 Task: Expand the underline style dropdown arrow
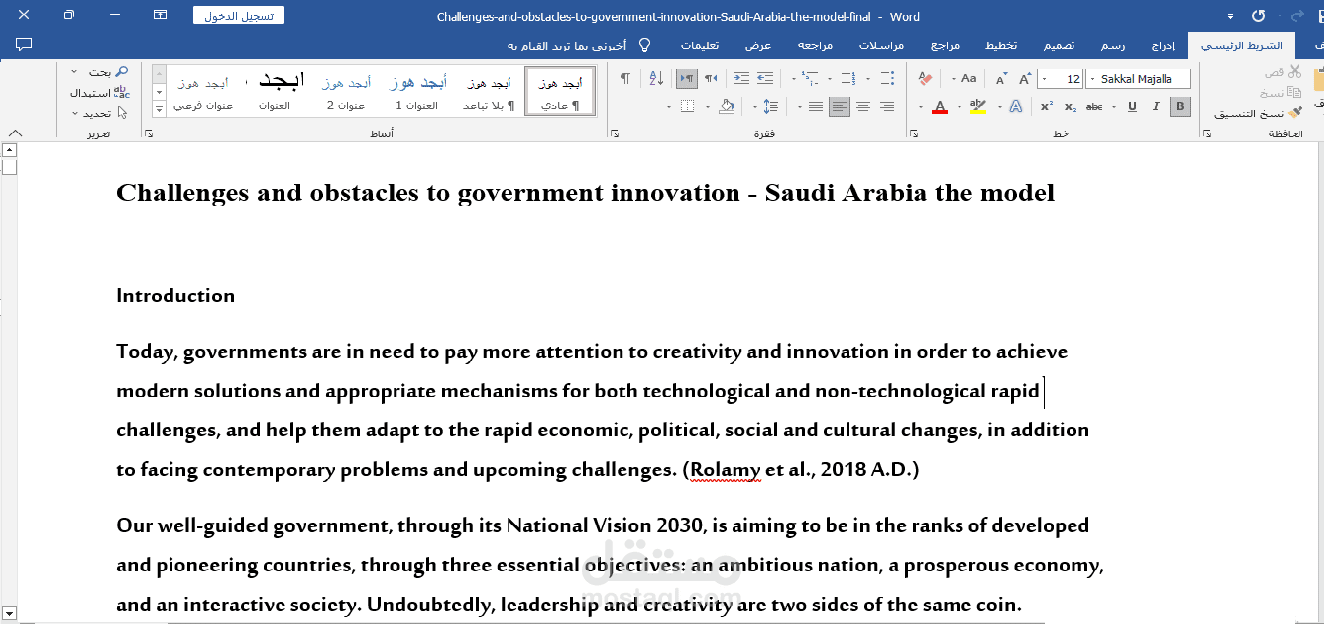[x=1114, y=106]
